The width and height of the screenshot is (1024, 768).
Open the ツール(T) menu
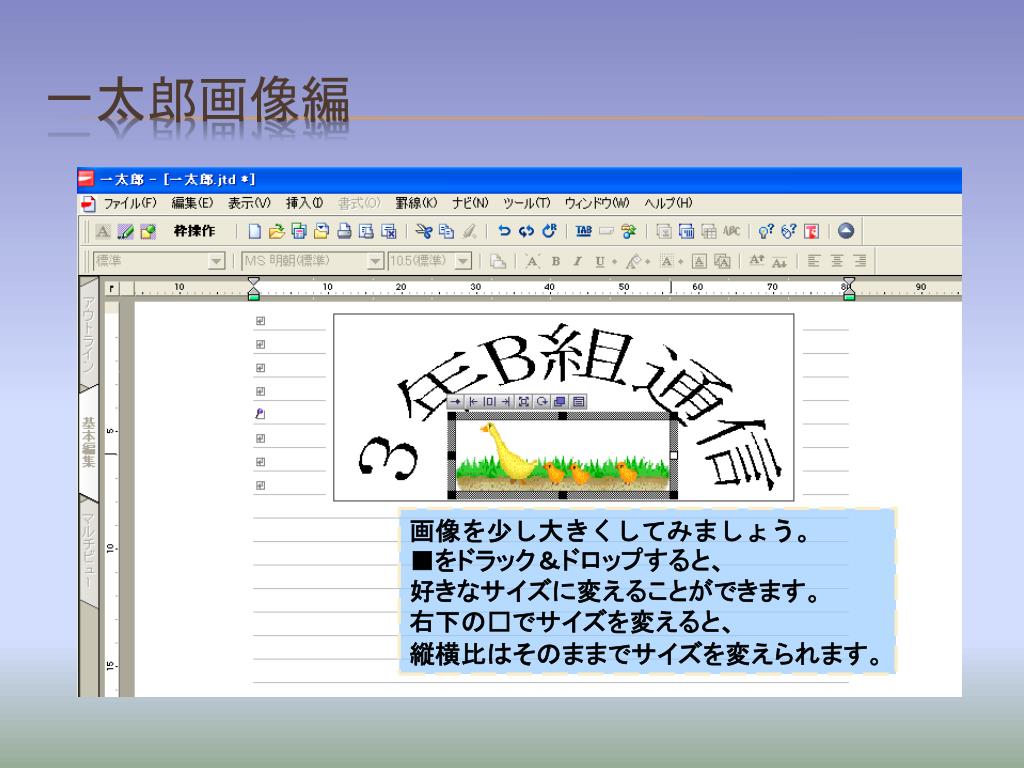pyautogui.click(x=526, y=203)
